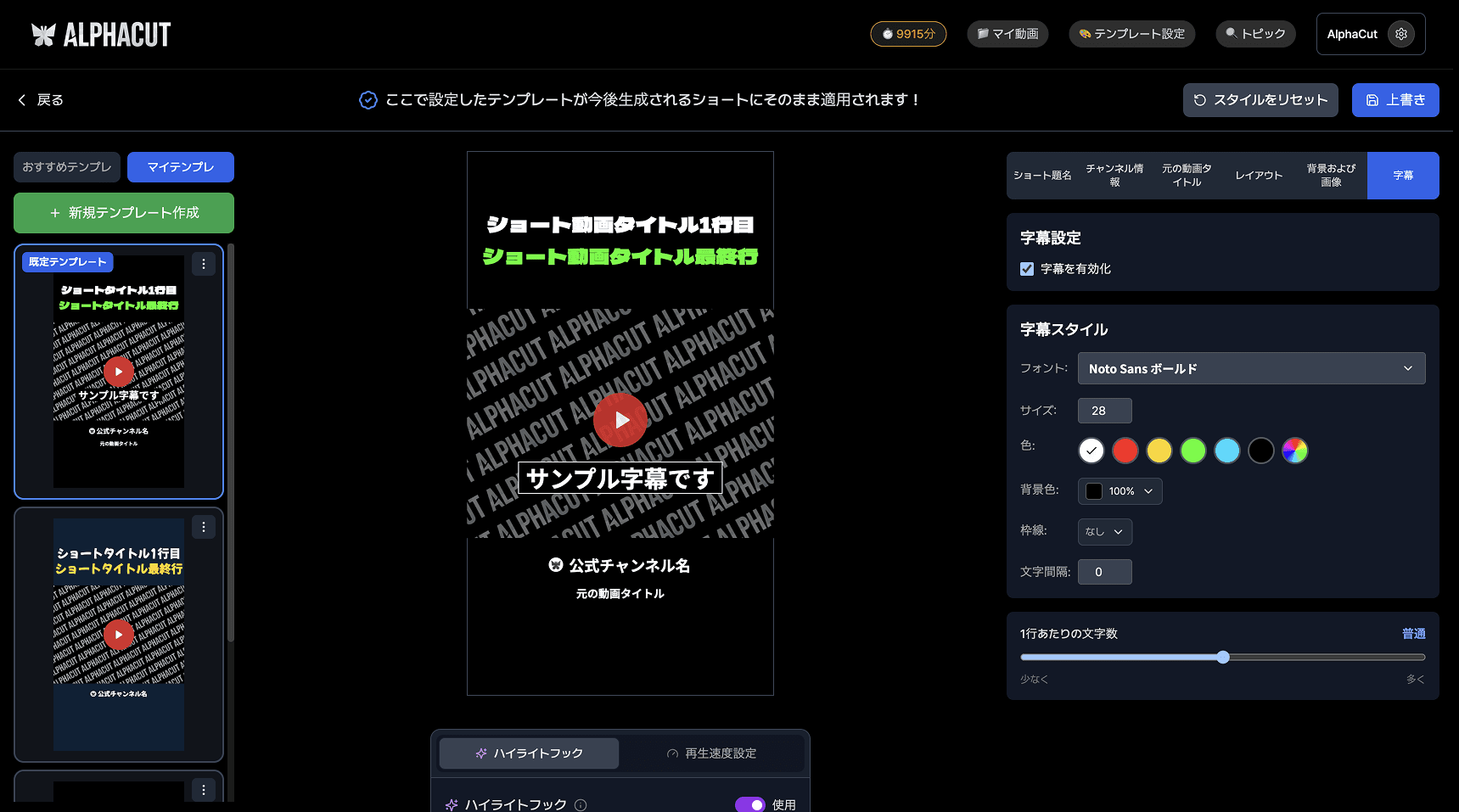Viewport: 1459px width, 812px height.
Task: Uncheck the 字幕を有効化 checkbox
Action: click(1026, 268)
